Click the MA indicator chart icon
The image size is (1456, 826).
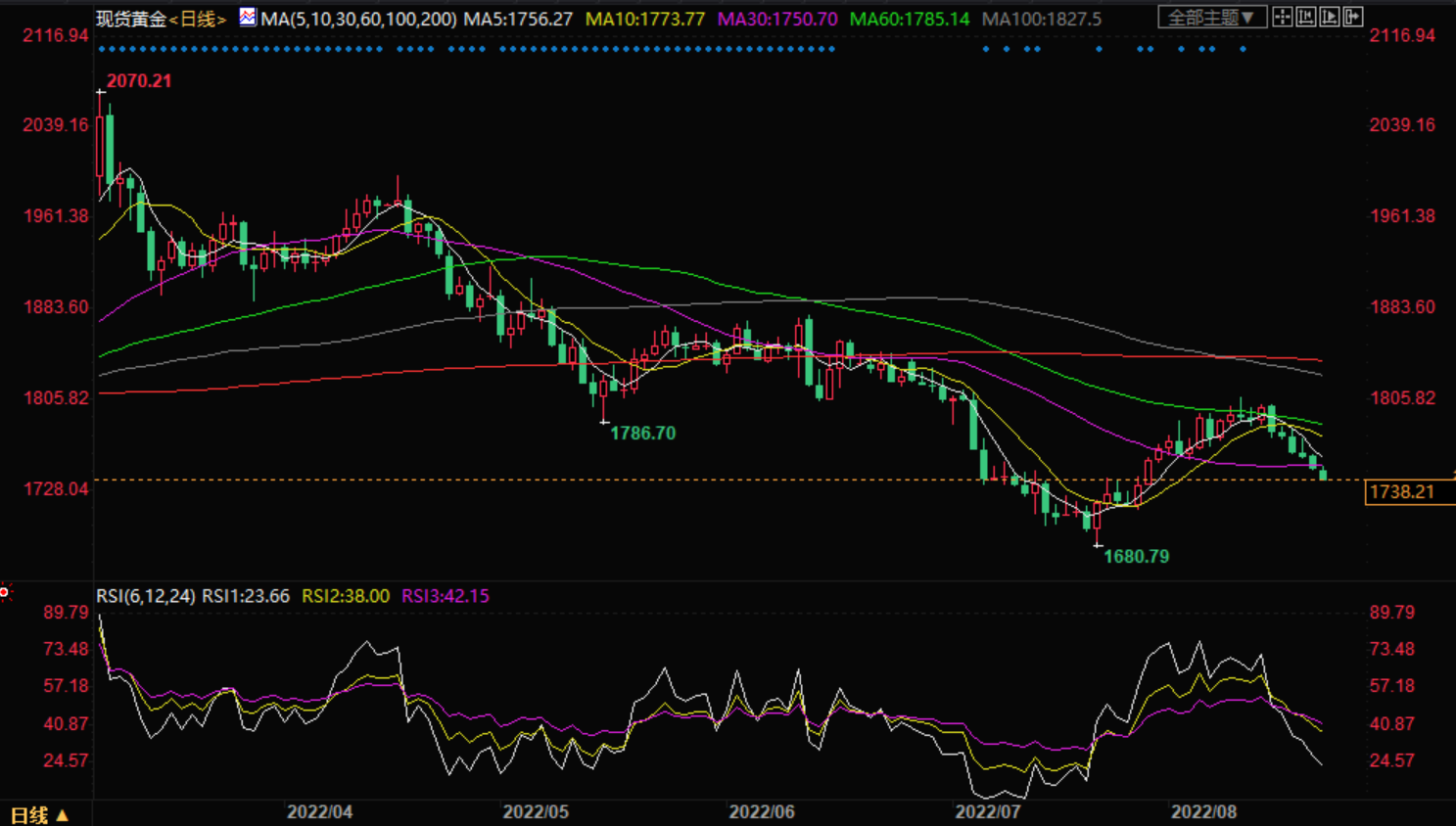[x=248, y=18]
